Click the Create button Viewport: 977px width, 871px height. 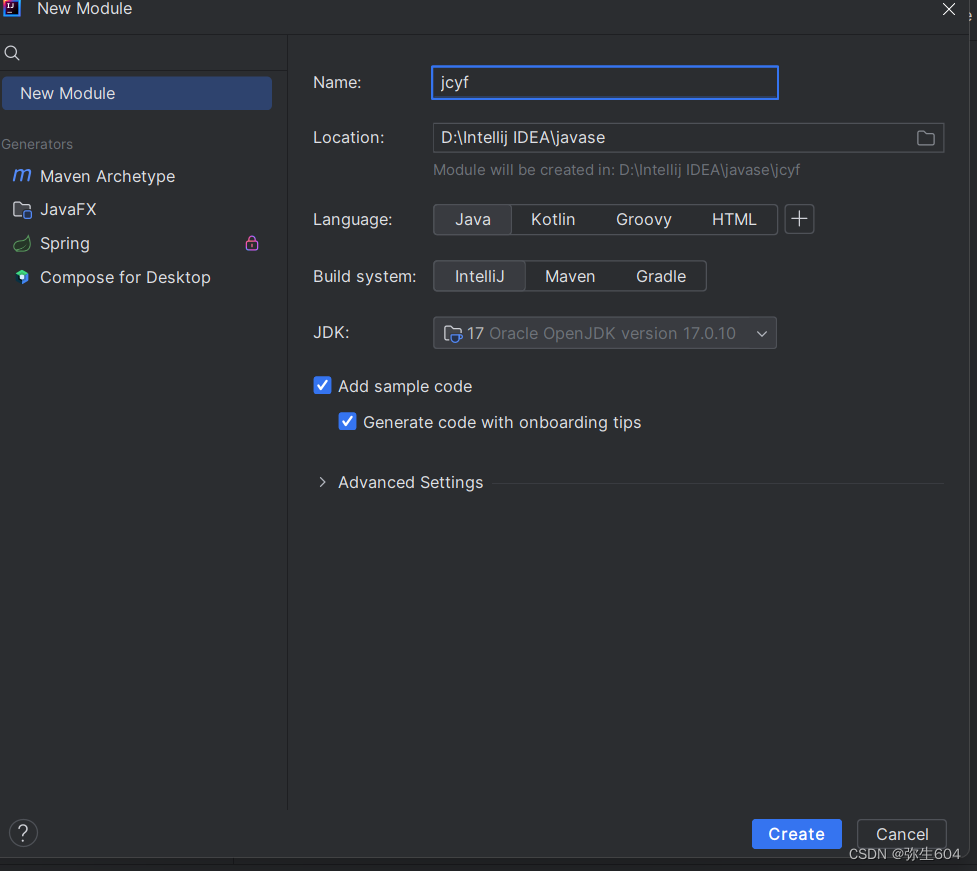pos(796,834)
